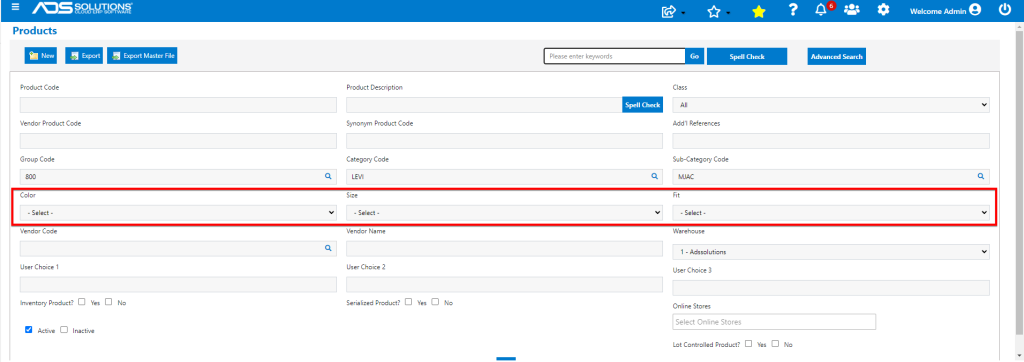The height and width of the screenshot is (362, 1024).
Task: Click Go next to keyword search
Action: (694, 57)
